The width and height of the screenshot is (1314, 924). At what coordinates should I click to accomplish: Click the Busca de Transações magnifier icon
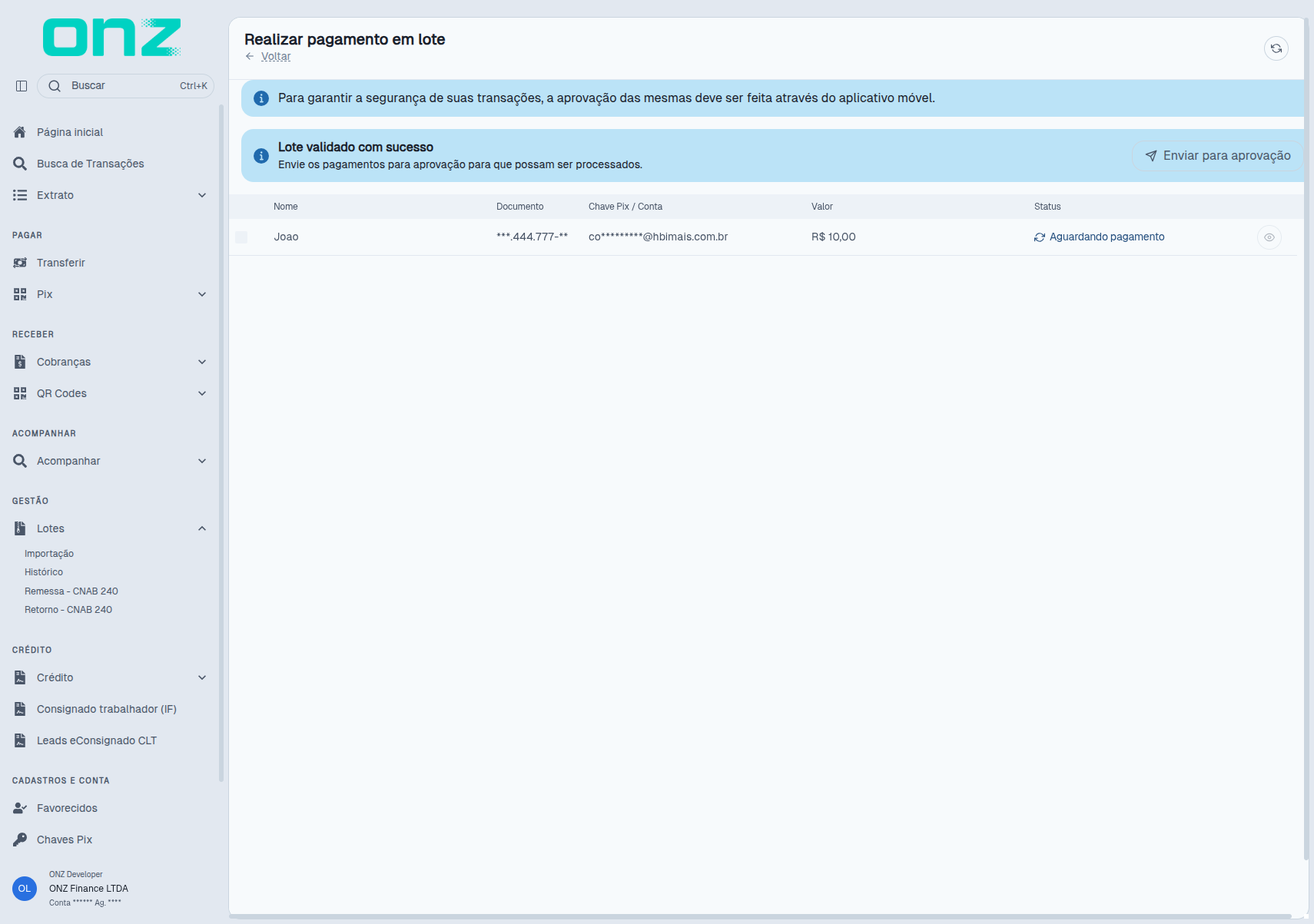(x=20, y=164)
